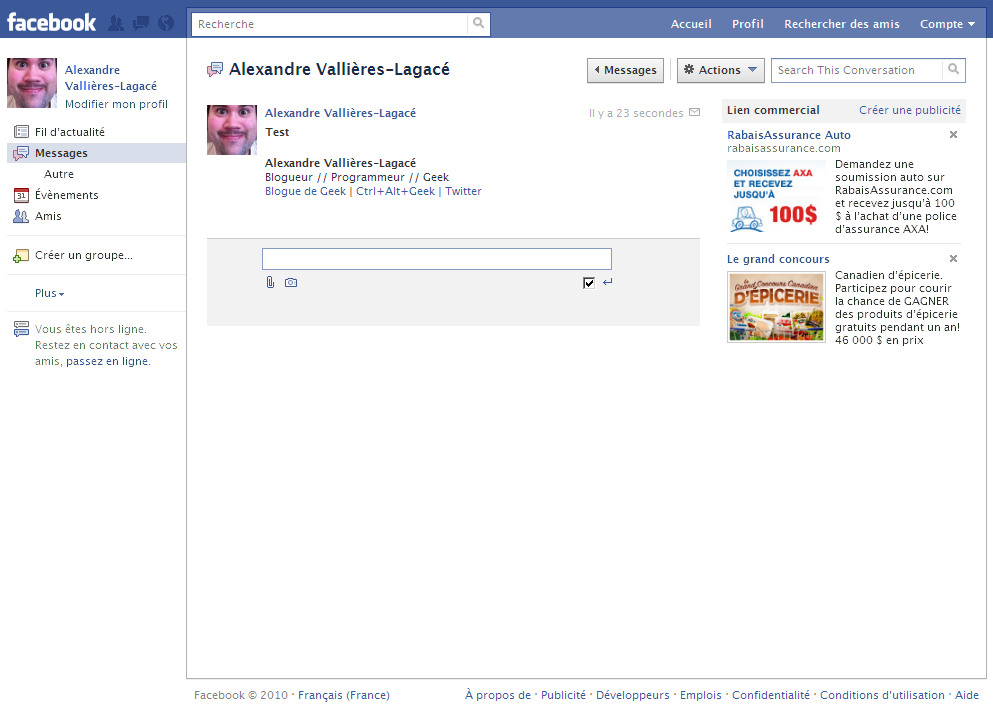Click the D'Épicerie contest ad image
The image size is (993, 706).
click(776, 306)
